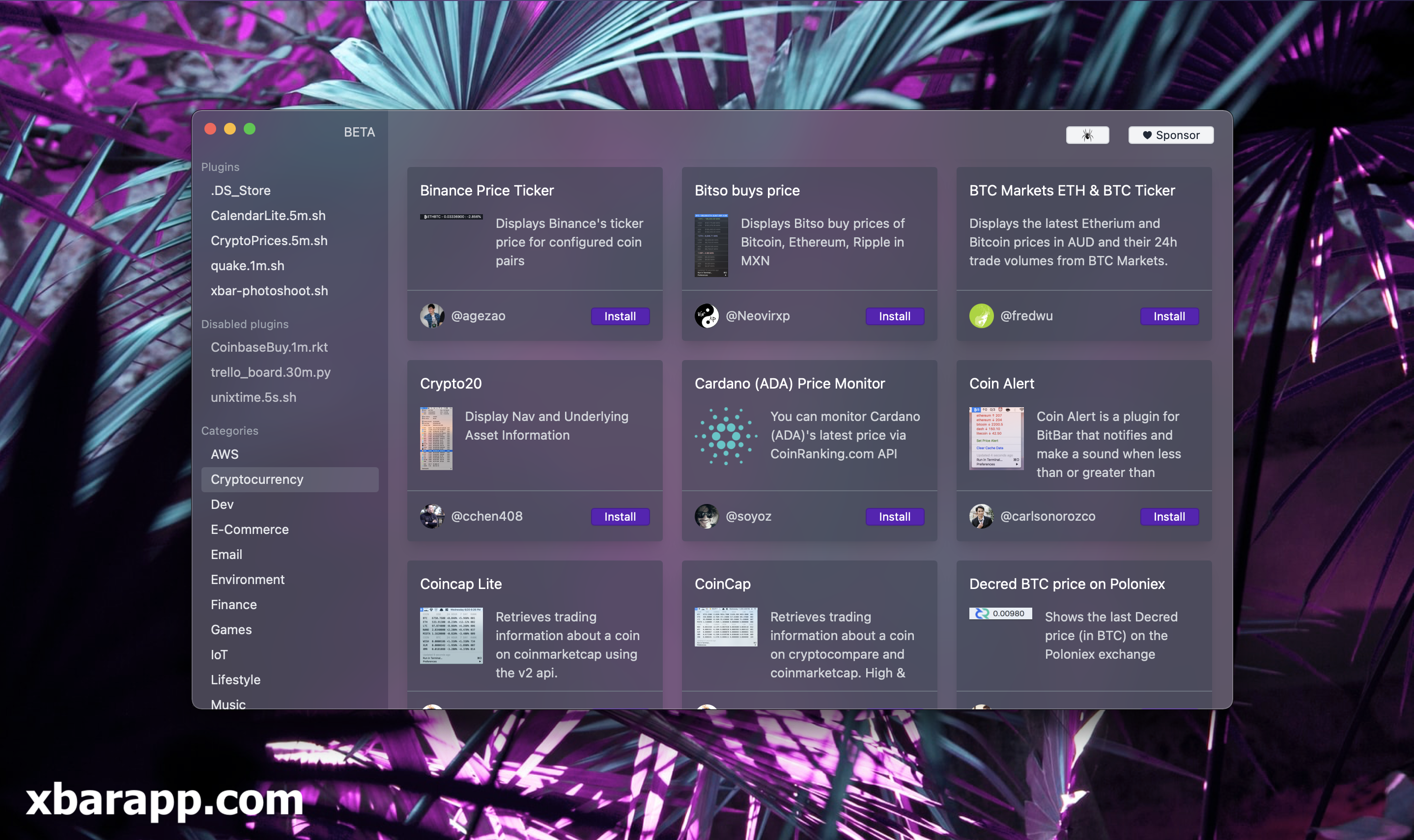Open Coin Alert card title
The width and height of the screenshot is (1414, 840).
coord(1001,384)
